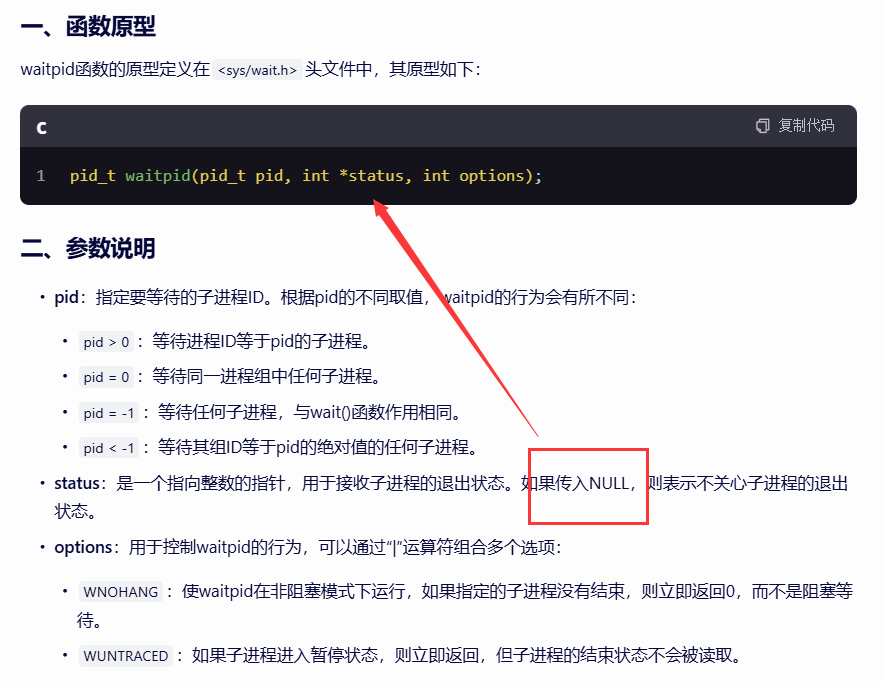Click the line number 1 in code block

40,175
